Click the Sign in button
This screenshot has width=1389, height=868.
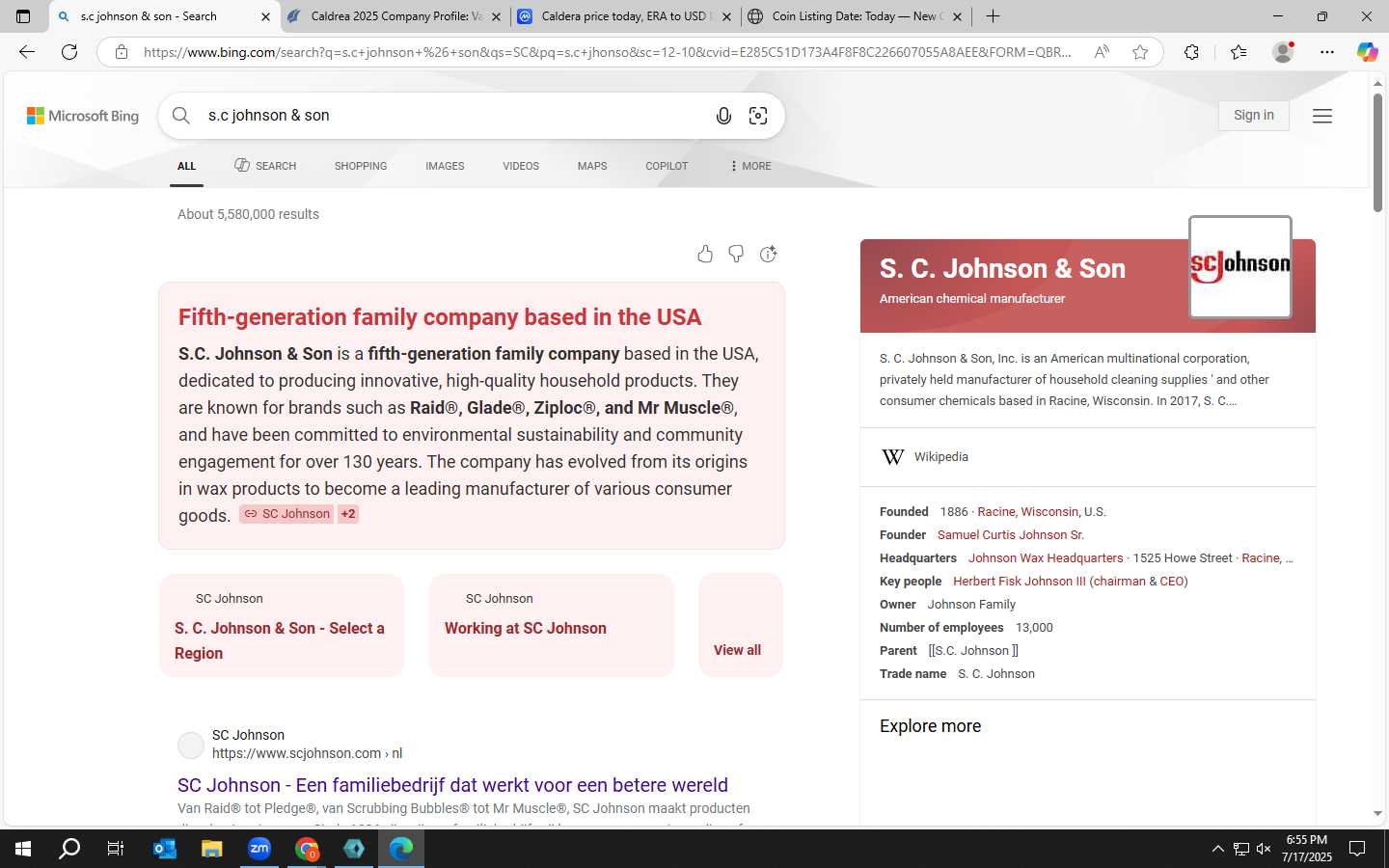click(1254, 115)
